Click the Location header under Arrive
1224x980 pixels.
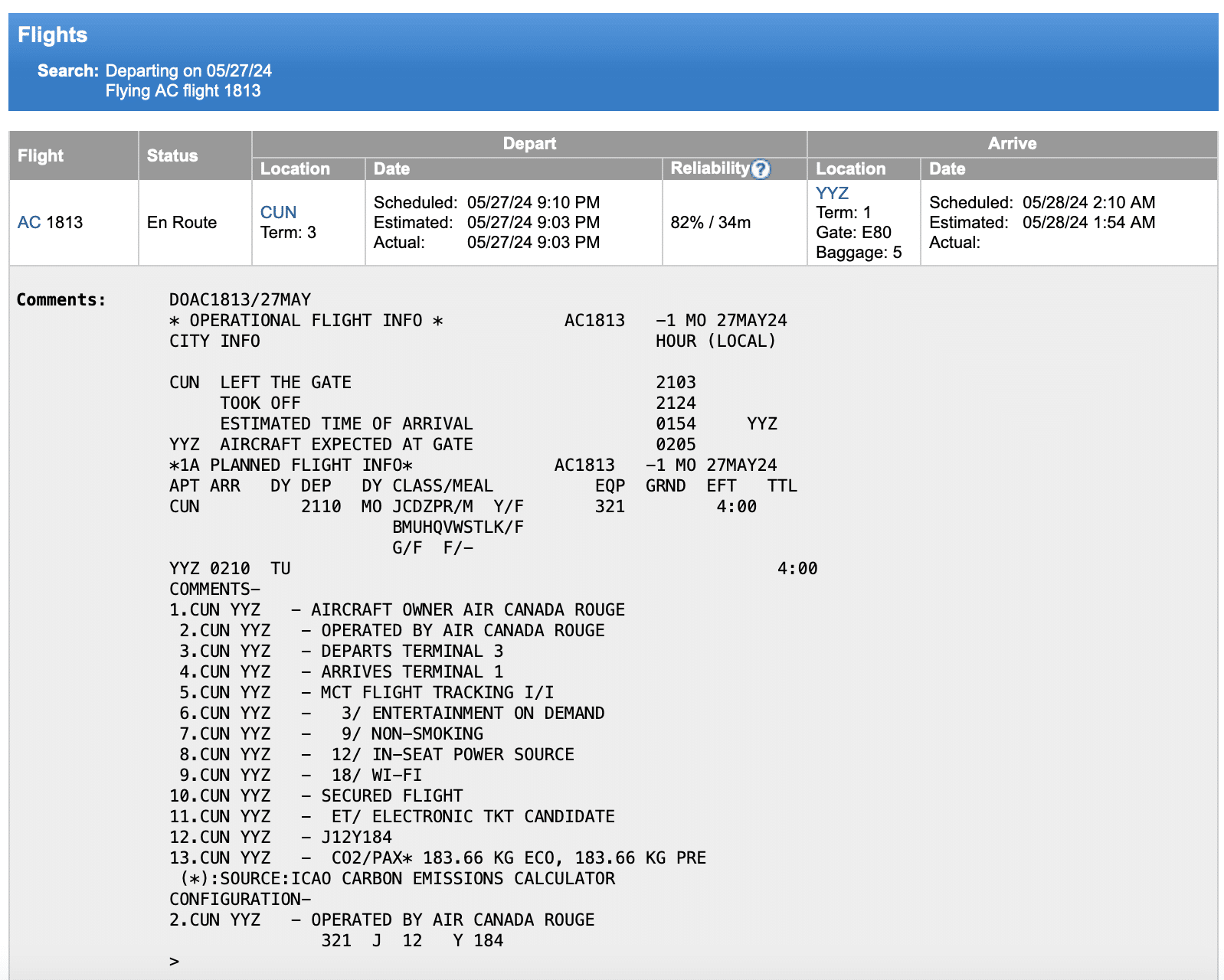(850, 169)
